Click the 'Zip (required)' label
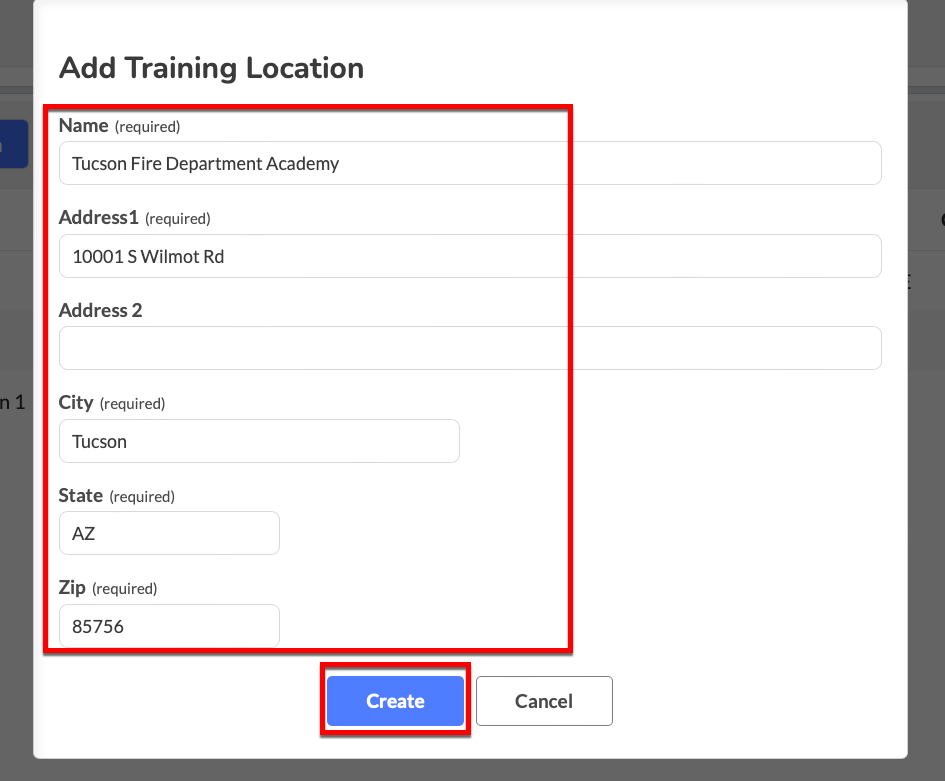The height and width of the screenshot is (781, 945). tap(108, 588)
